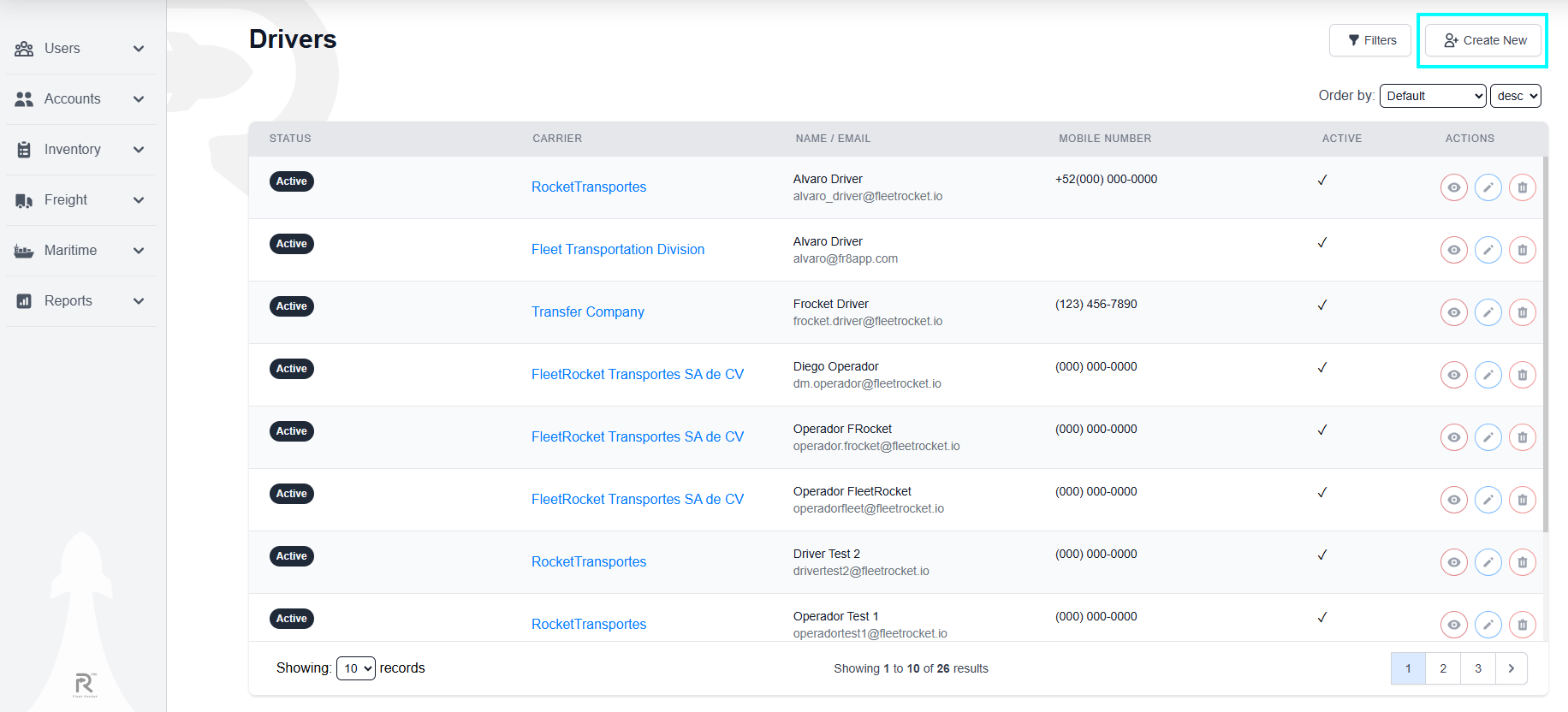This screenshot has width=1568, height=712.
Task: Delete the Driver Test 2 record
Action: pyautogui.click(x=1522, y=562)
